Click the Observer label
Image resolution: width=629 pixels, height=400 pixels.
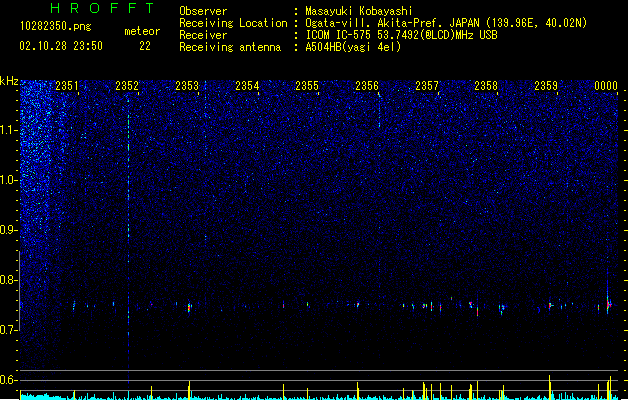click(203, 11)
